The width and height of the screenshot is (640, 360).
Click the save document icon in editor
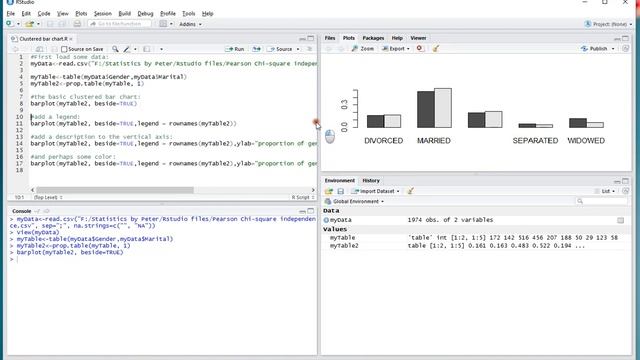(x=54, y=49)
